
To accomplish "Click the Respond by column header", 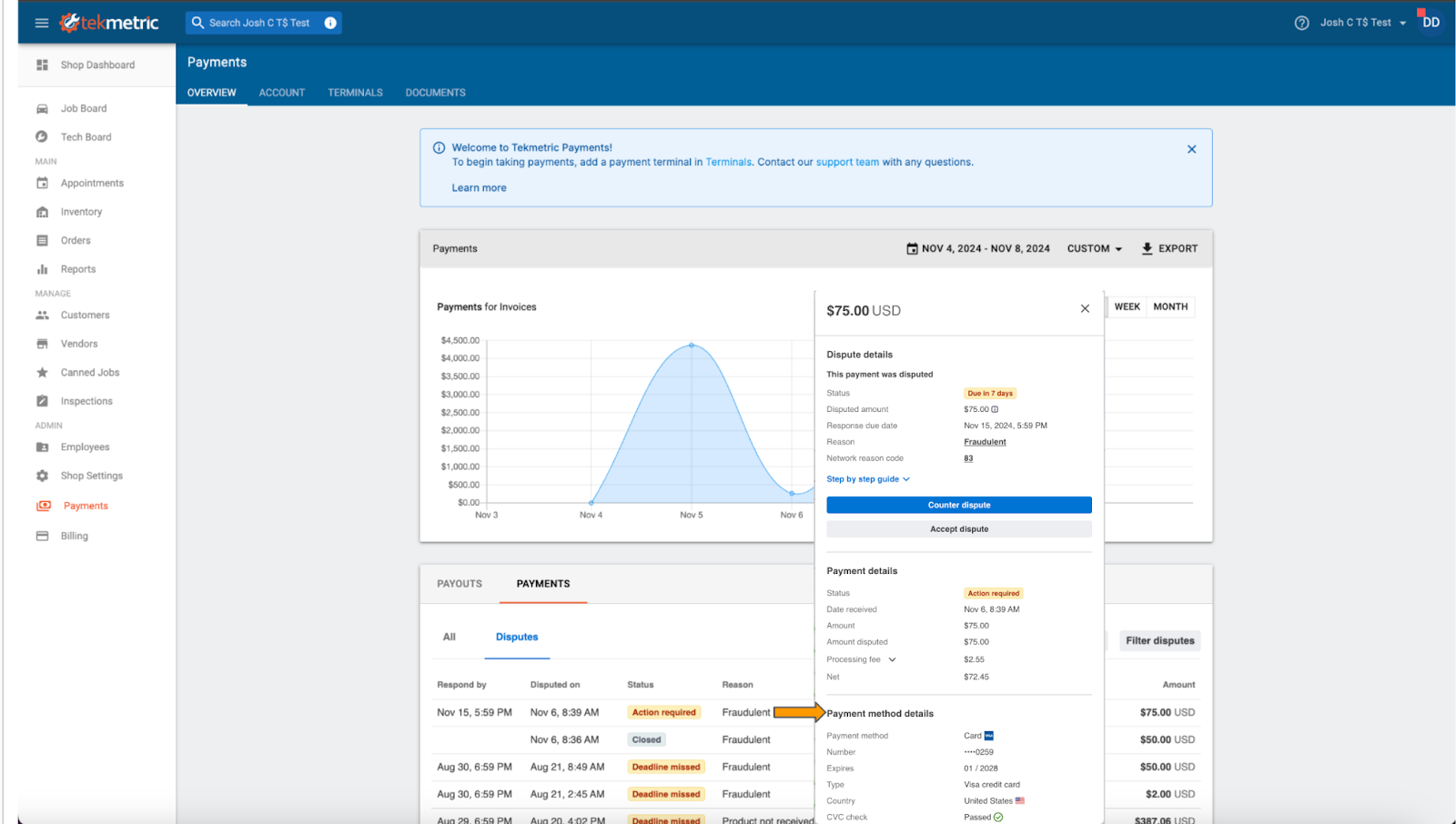I will click(x=461, y=685).
